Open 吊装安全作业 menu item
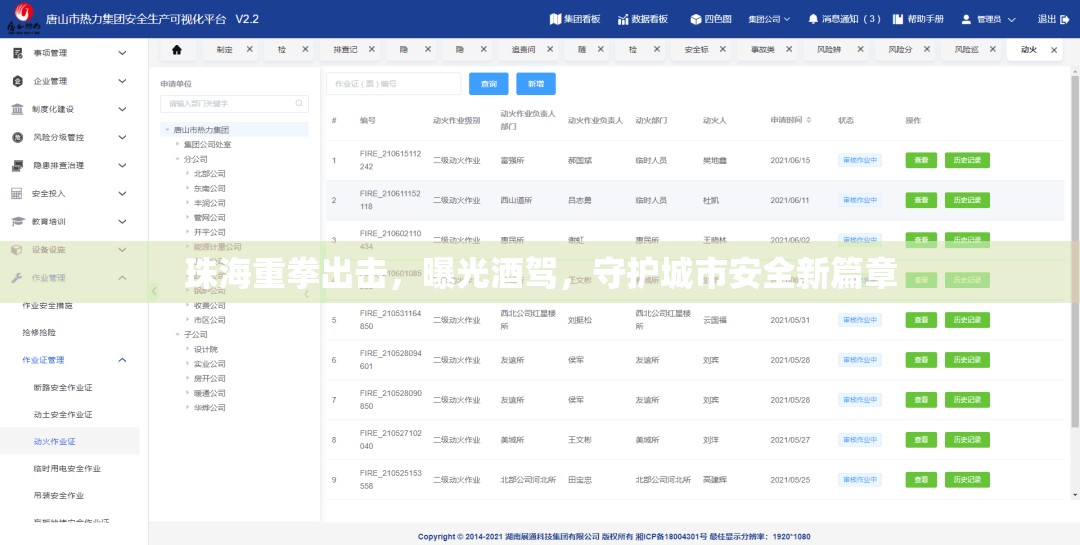Viewport: 1080px width, 545px height. tap(59, 495)
